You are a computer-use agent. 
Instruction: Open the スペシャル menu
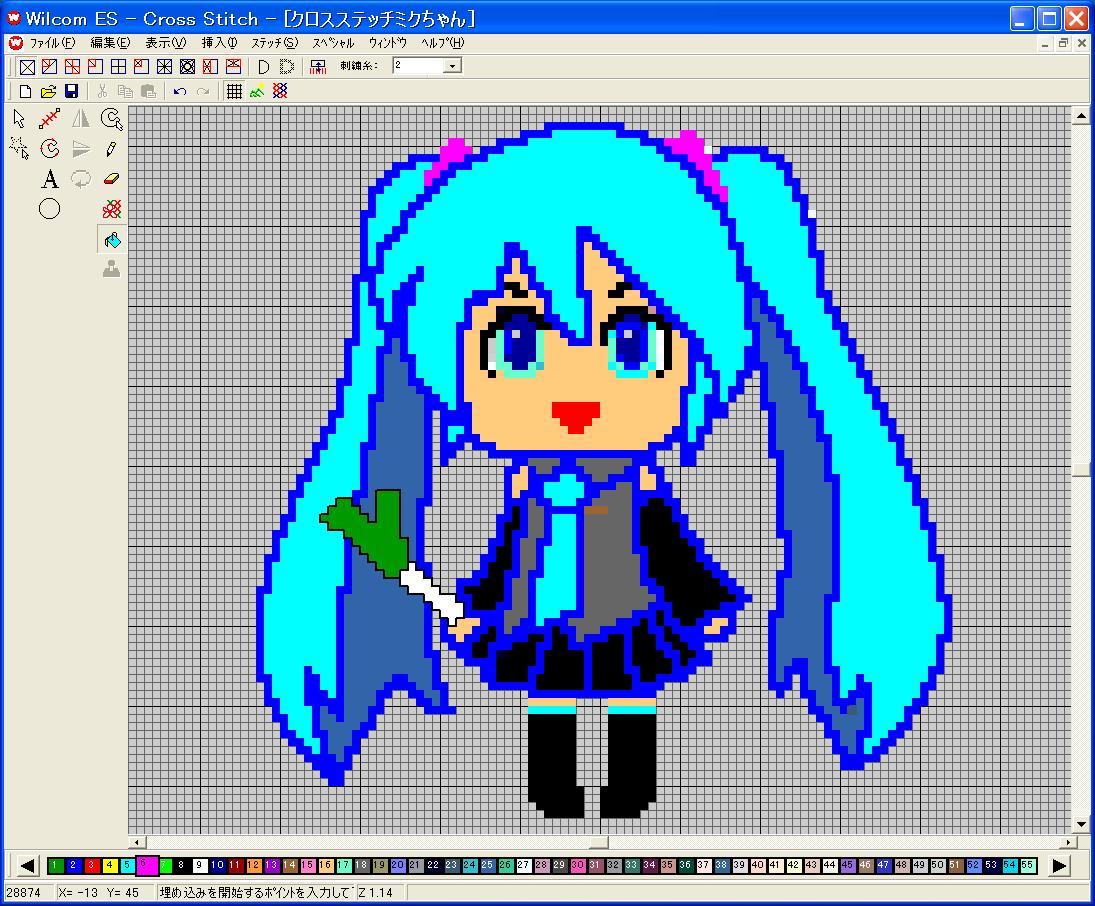click(333, 43)
